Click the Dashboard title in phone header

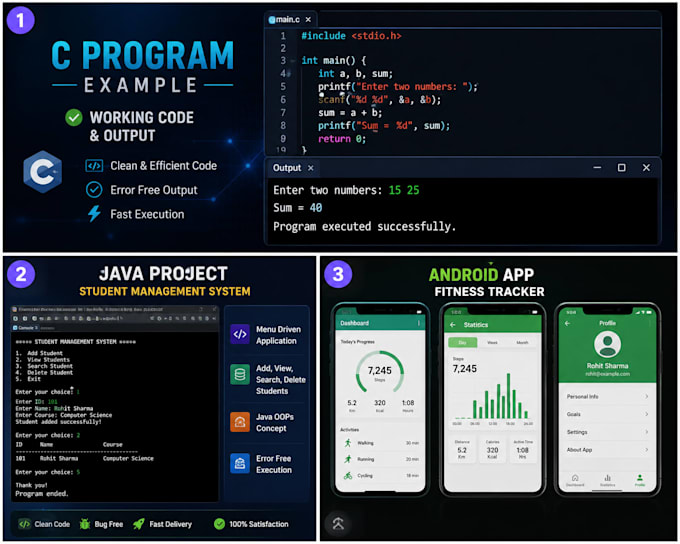tap(354, 323)
